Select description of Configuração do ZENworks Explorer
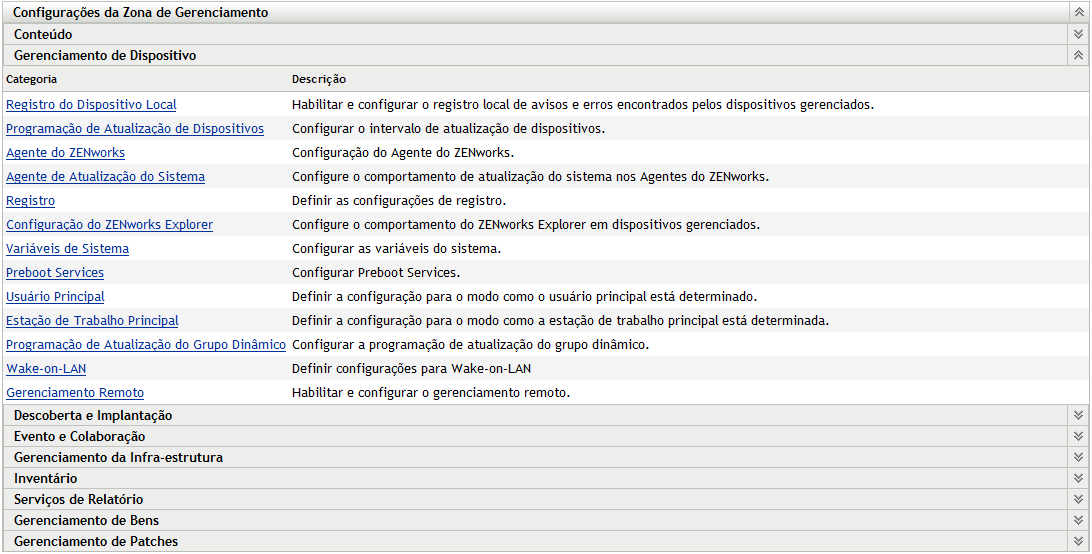1092x554 pixels. tap(526, 225)
